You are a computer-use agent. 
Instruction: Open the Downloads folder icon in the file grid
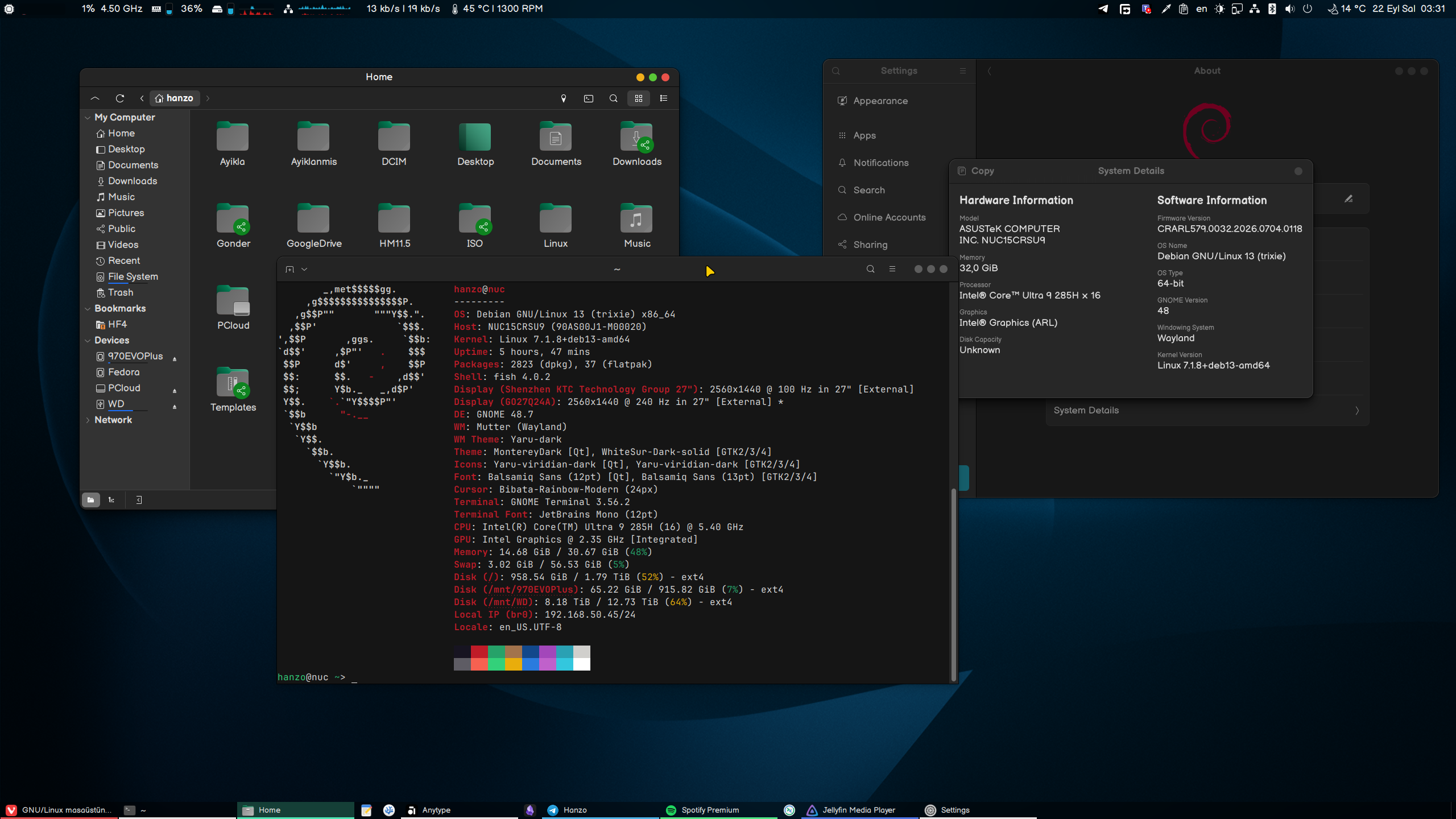point(636,138)
